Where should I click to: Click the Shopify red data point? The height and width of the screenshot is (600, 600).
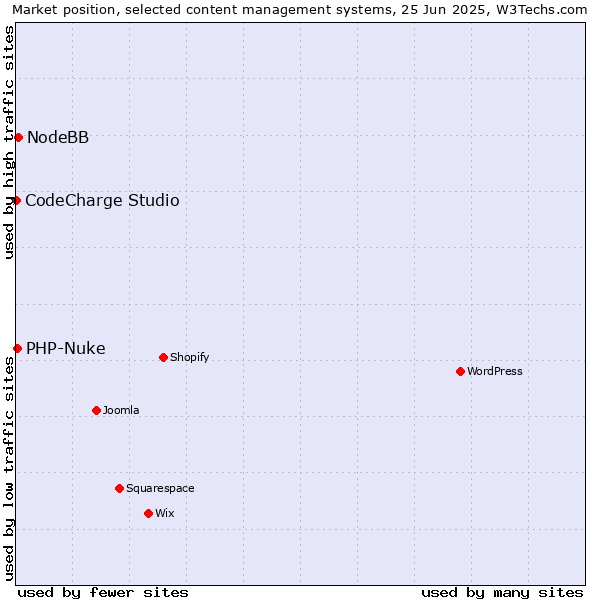[163, 357]
